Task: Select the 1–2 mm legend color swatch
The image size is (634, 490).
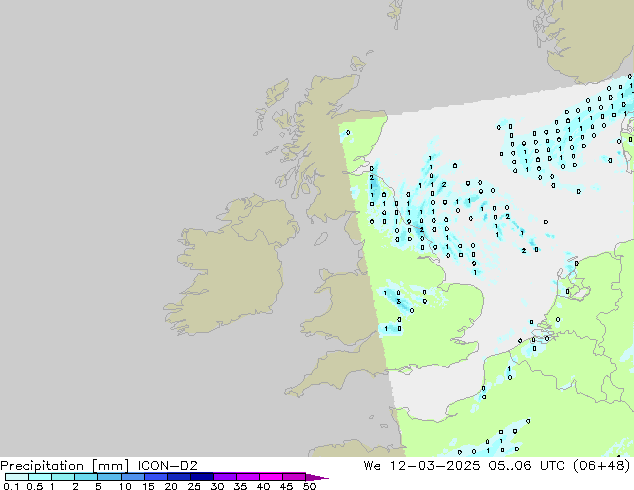Action: (63, 477)
